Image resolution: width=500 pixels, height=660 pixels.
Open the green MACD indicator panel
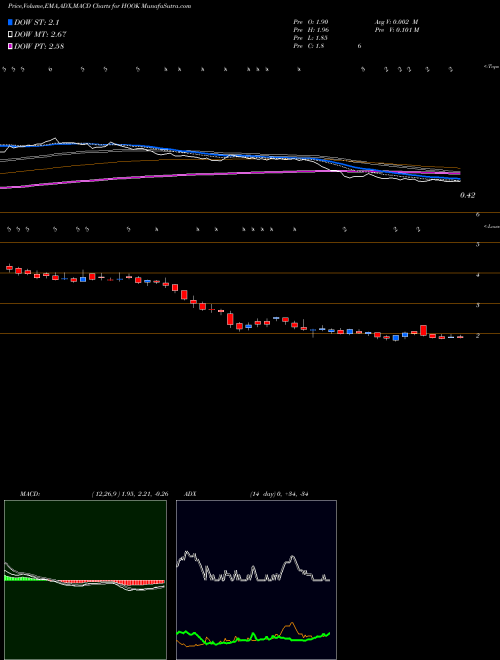[85, 580]
